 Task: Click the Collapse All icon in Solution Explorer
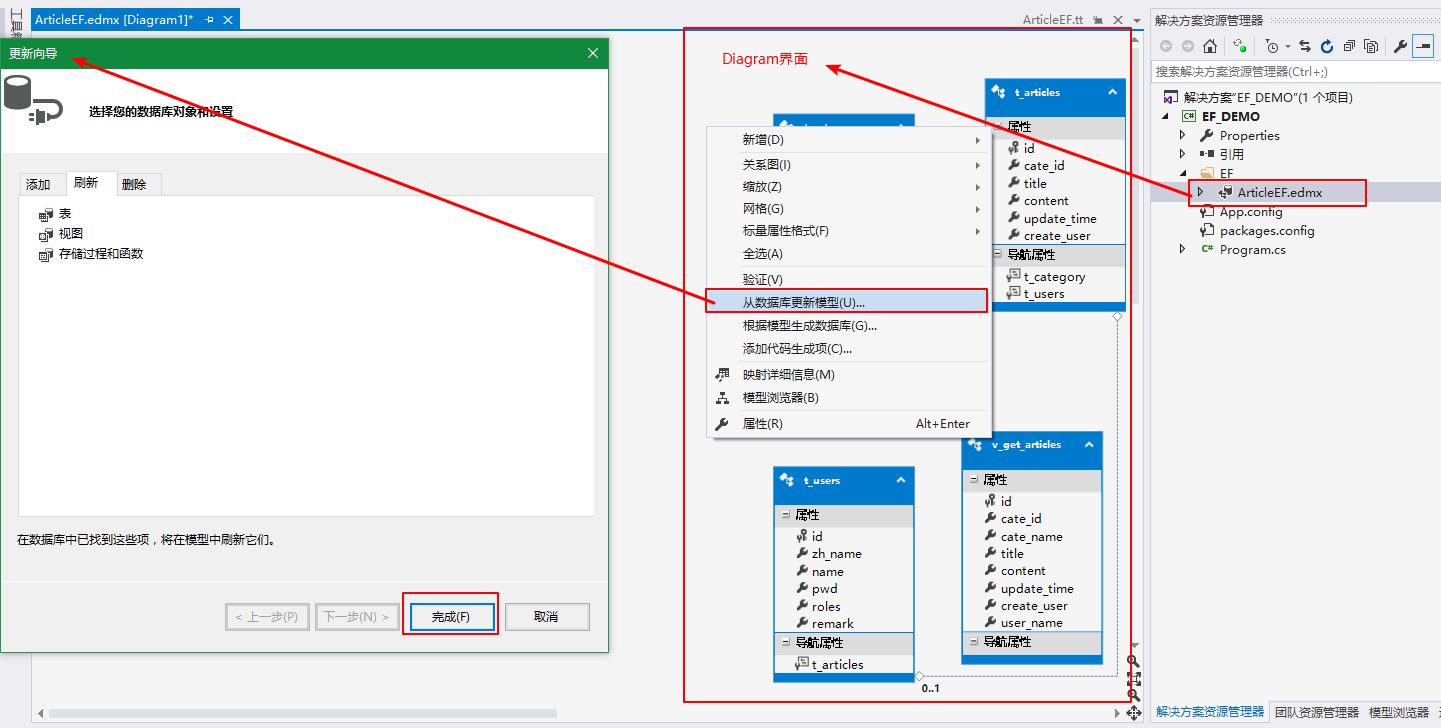[1349, 46]
